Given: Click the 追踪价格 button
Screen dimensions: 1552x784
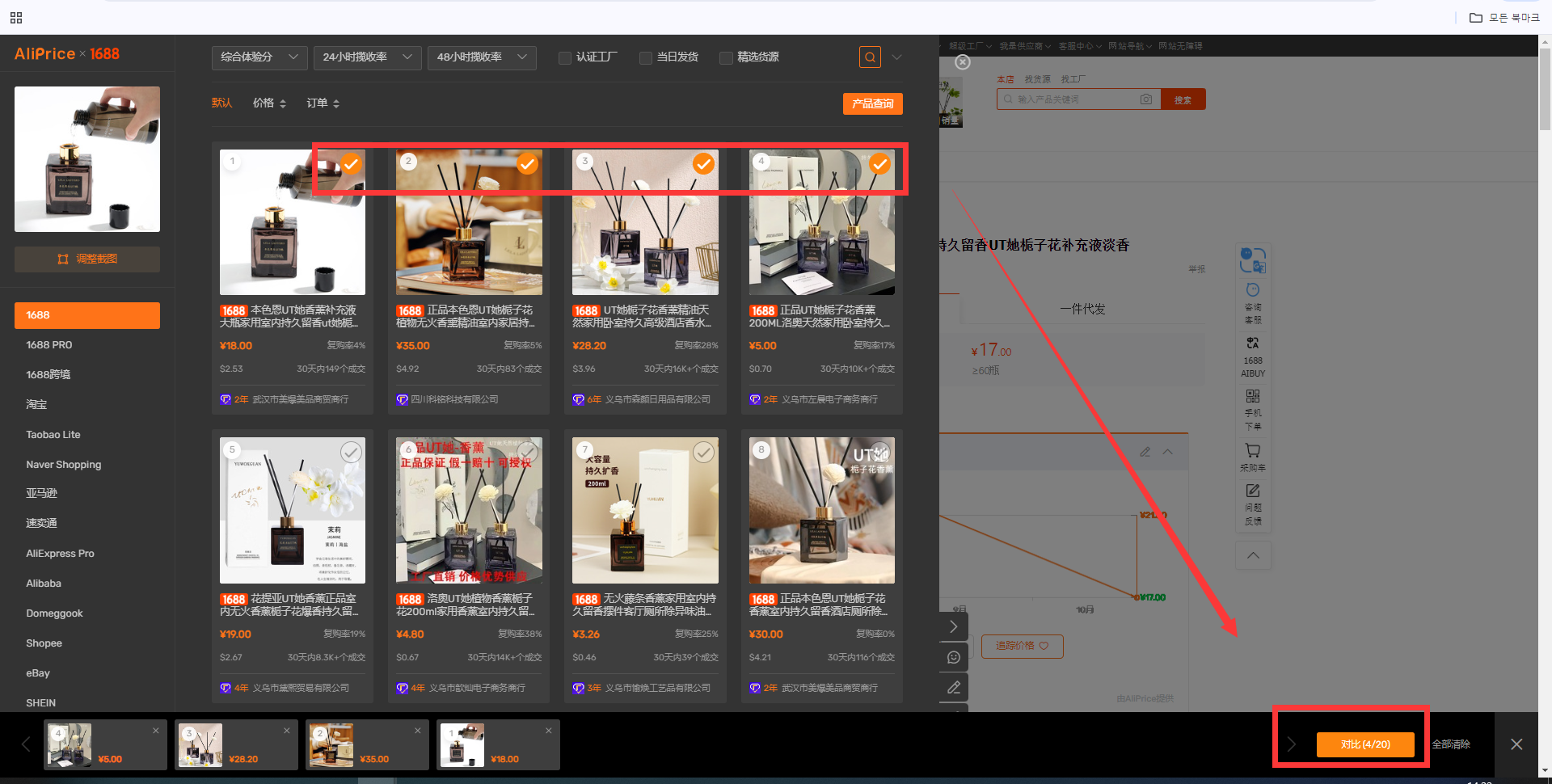Looking at the screenshot, I should click(x=1022, y=646).
